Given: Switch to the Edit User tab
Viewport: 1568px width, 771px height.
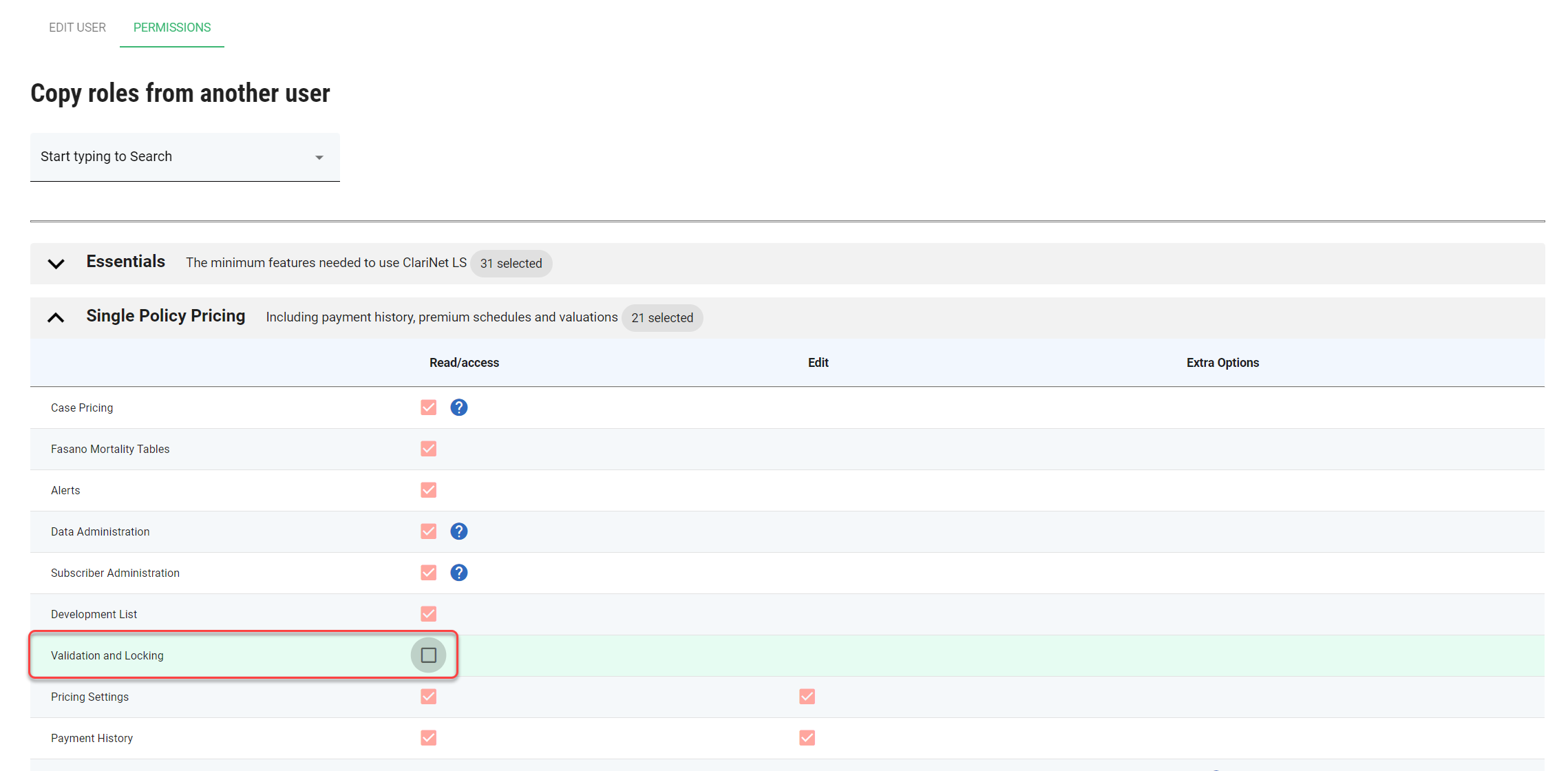Looking at the screenshot, I should 77,28.
